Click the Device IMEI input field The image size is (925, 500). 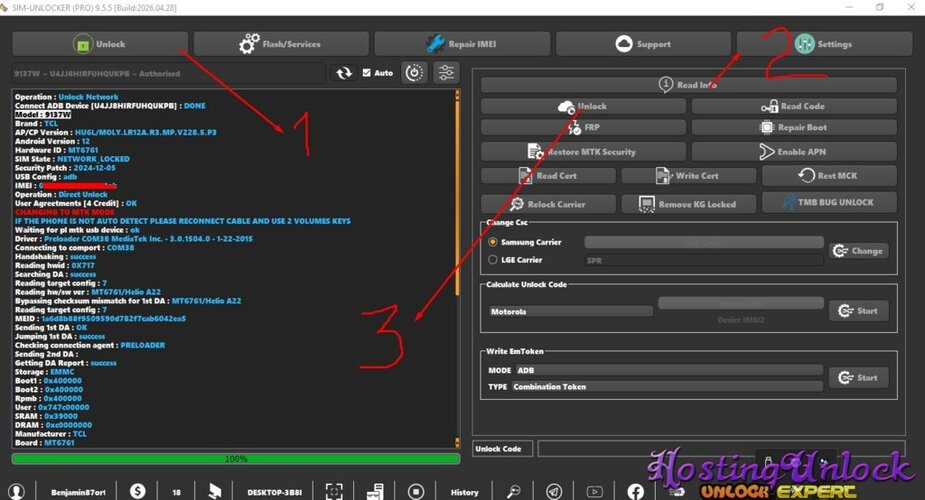741,303
